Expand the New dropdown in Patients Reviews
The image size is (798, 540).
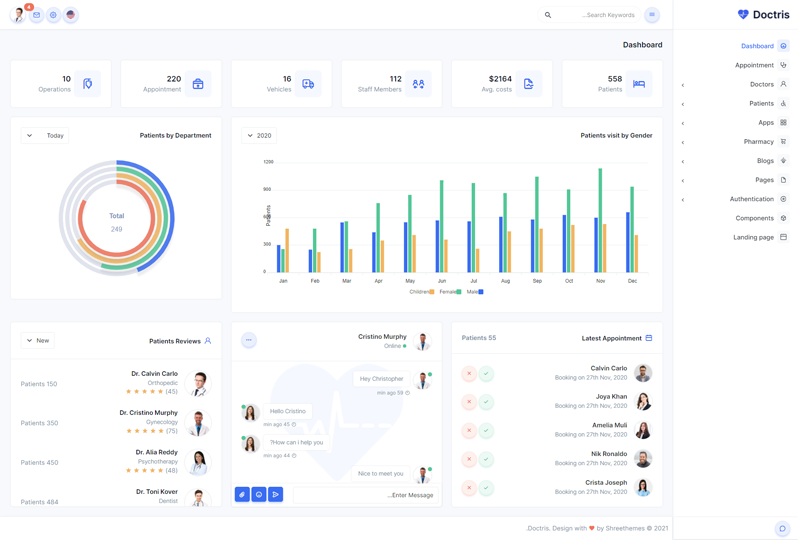coord(38,340)
